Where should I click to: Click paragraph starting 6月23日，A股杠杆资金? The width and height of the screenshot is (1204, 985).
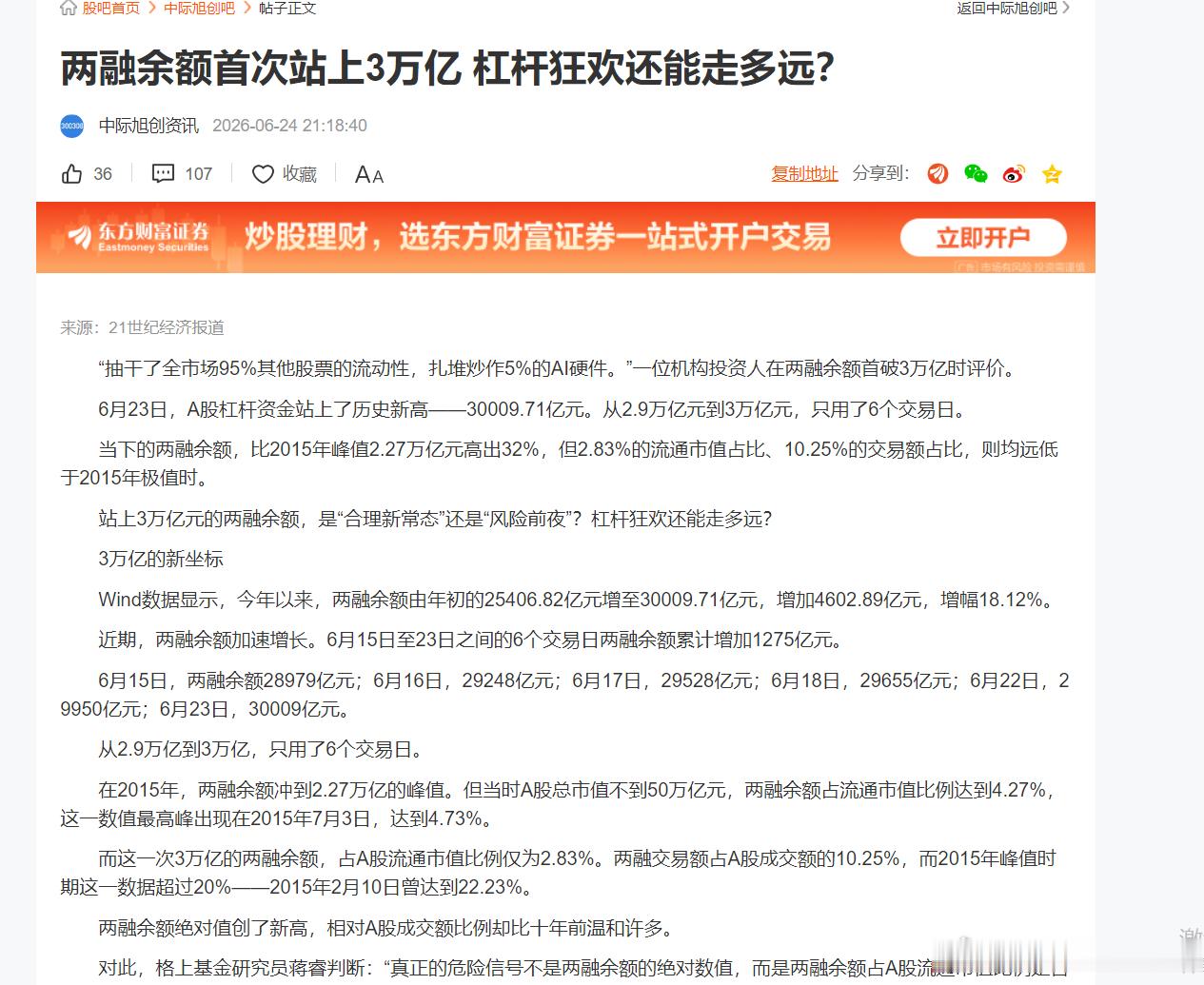[534, 410]
